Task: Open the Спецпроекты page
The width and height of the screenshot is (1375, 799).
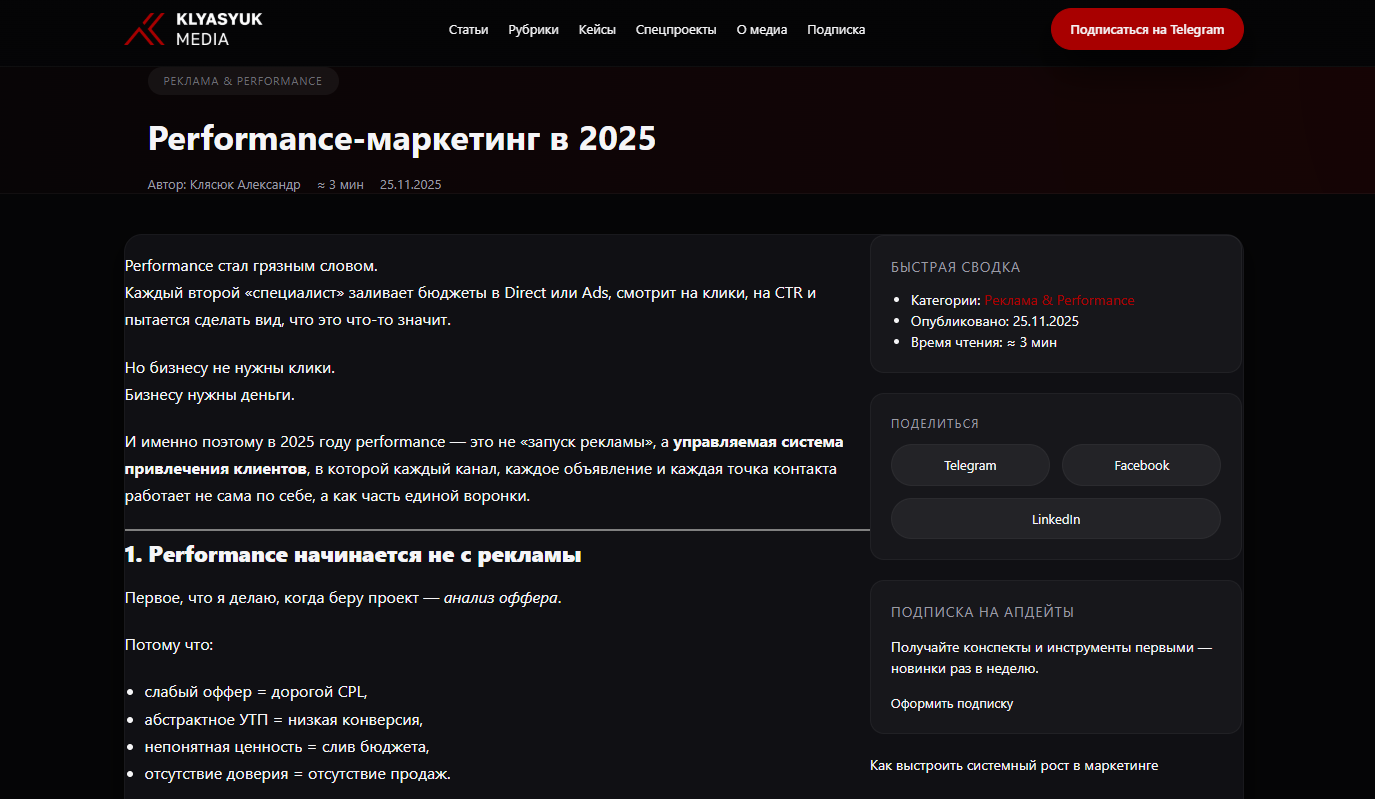Action: point(675,29)
